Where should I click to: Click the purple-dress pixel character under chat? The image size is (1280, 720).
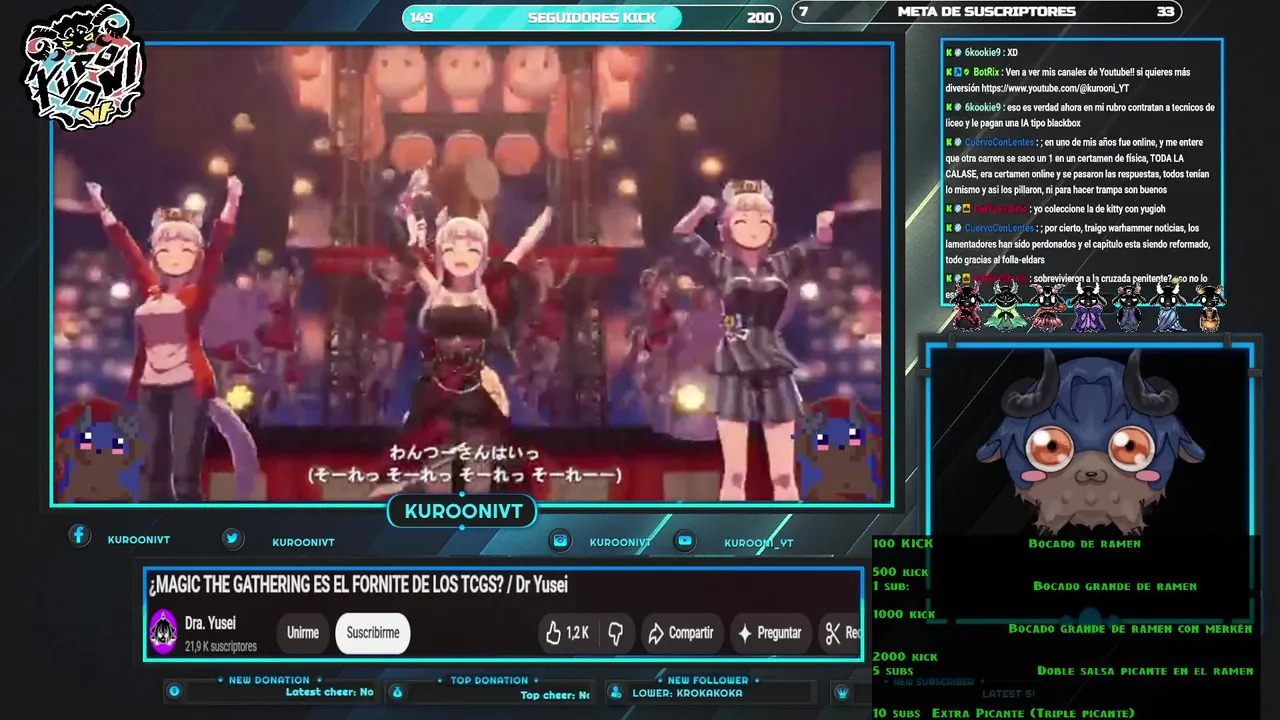coord(1089,307)
